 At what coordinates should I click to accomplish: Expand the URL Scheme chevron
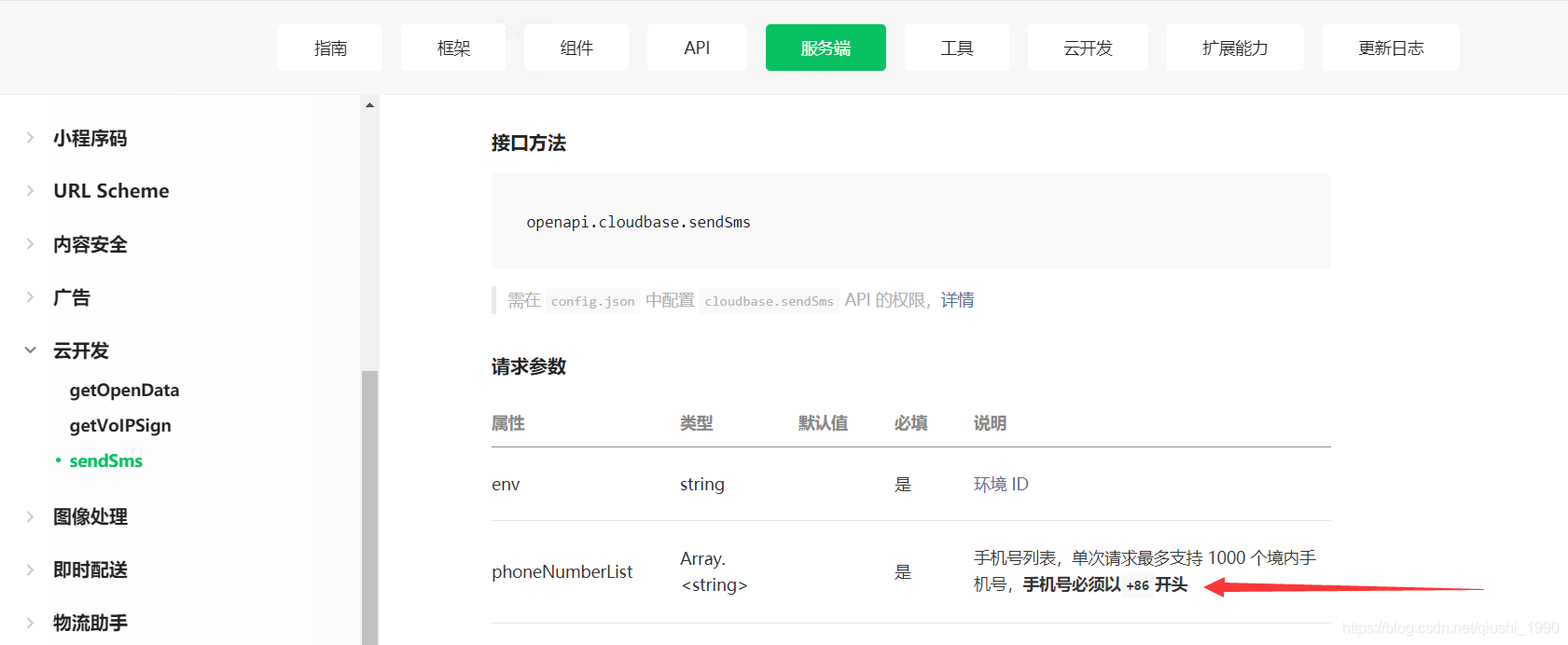(x=30, y=191)
